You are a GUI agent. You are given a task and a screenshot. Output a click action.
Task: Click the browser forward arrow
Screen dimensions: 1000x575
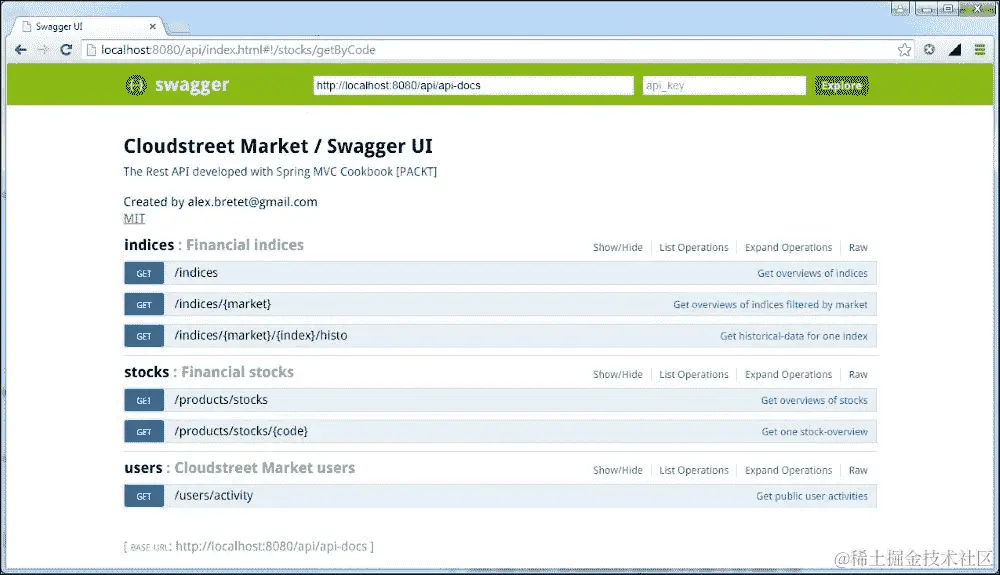43,50
